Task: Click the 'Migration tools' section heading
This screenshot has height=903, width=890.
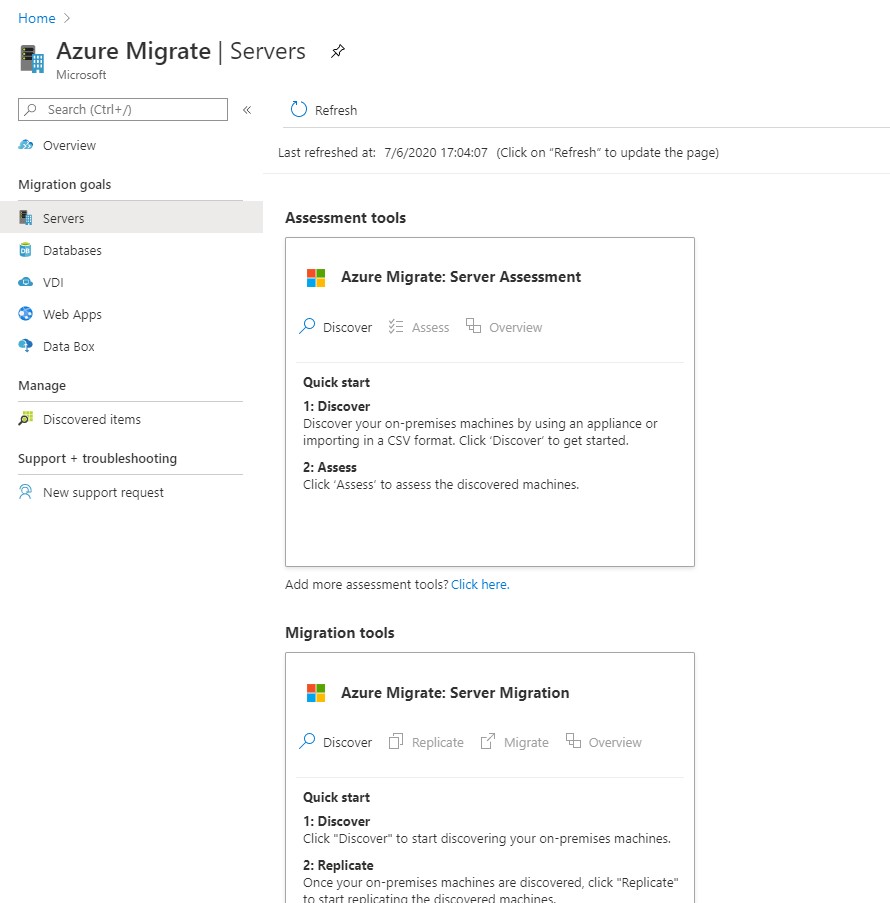Action: tap(340, 633)
